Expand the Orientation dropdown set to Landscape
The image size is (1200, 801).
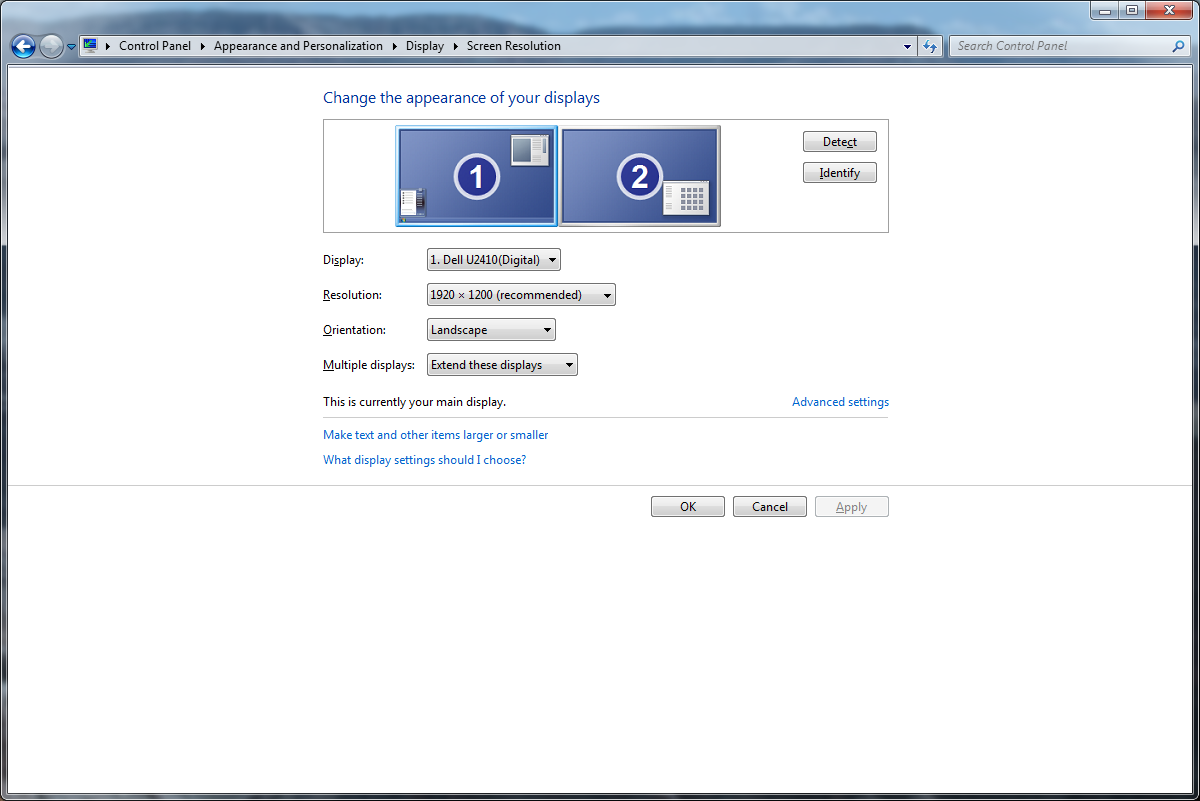click(491, 330)
